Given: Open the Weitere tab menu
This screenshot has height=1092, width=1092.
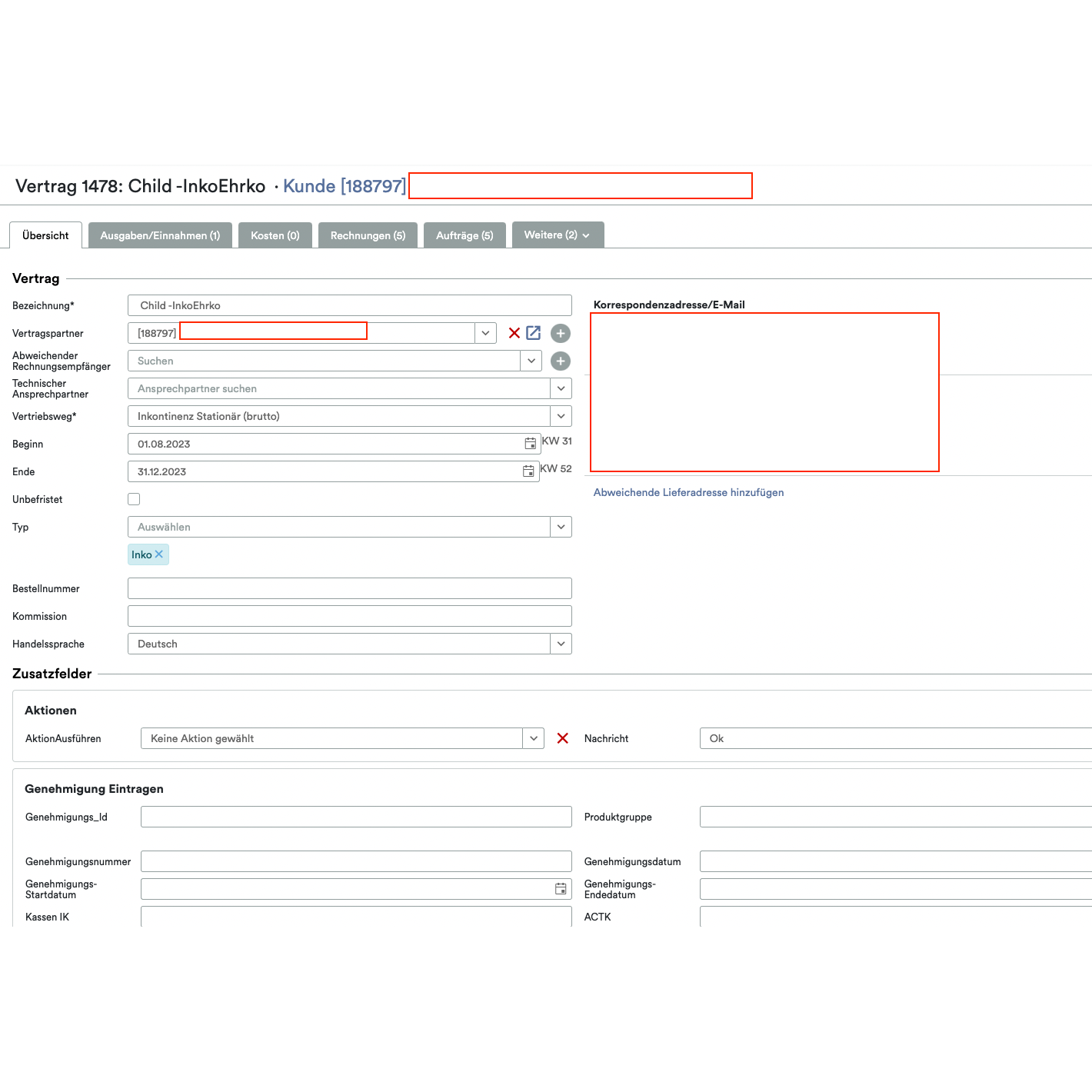Looking at the screenshot, I should click(558, 235).
